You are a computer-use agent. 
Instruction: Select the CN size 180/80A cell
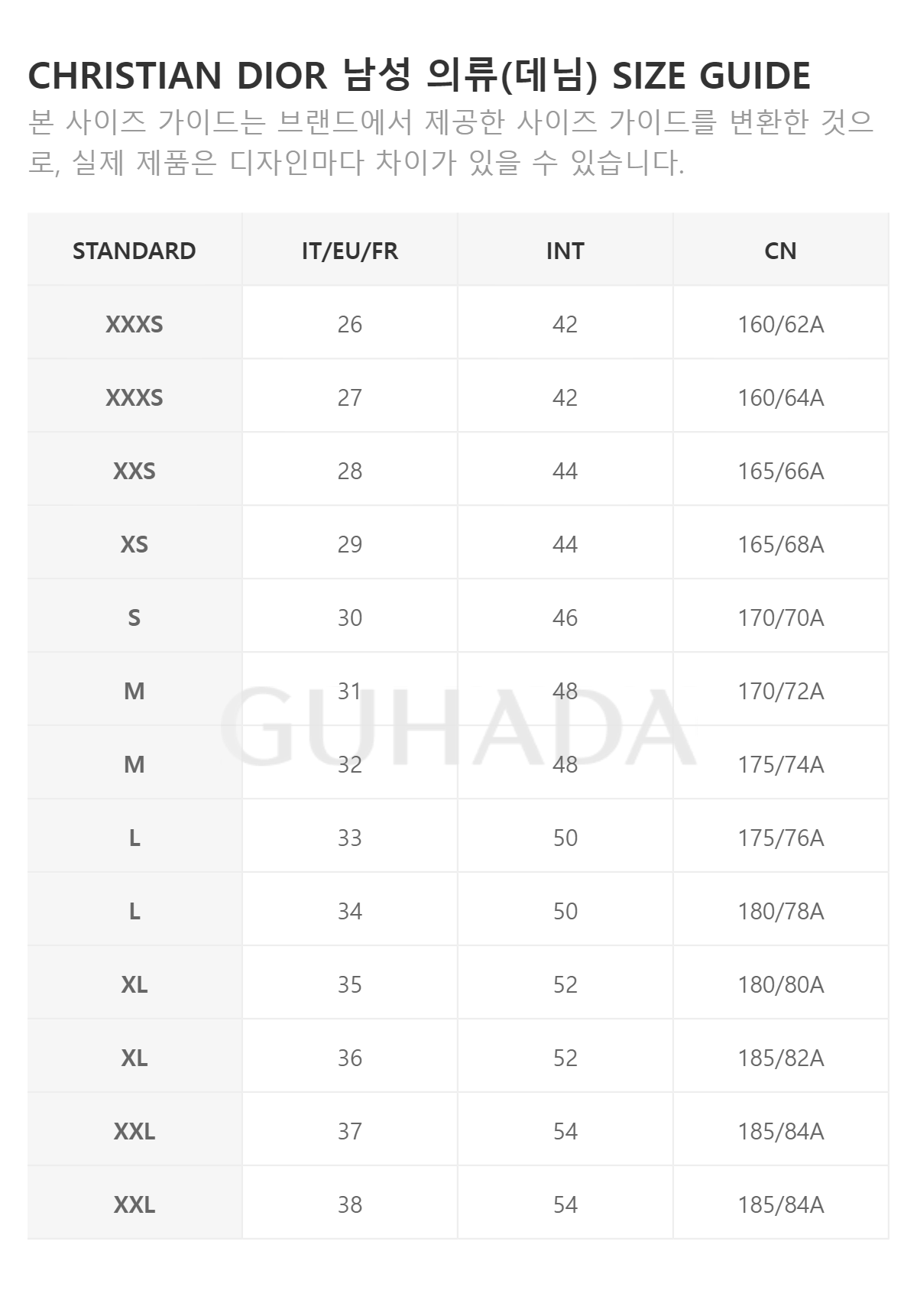coord(781,984)
